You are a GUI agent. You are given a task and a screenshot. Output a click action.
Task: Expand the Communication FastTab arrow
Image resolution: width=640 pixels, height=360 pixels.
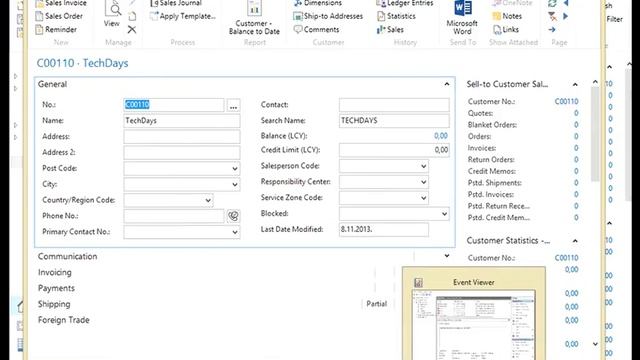(447, 256)
